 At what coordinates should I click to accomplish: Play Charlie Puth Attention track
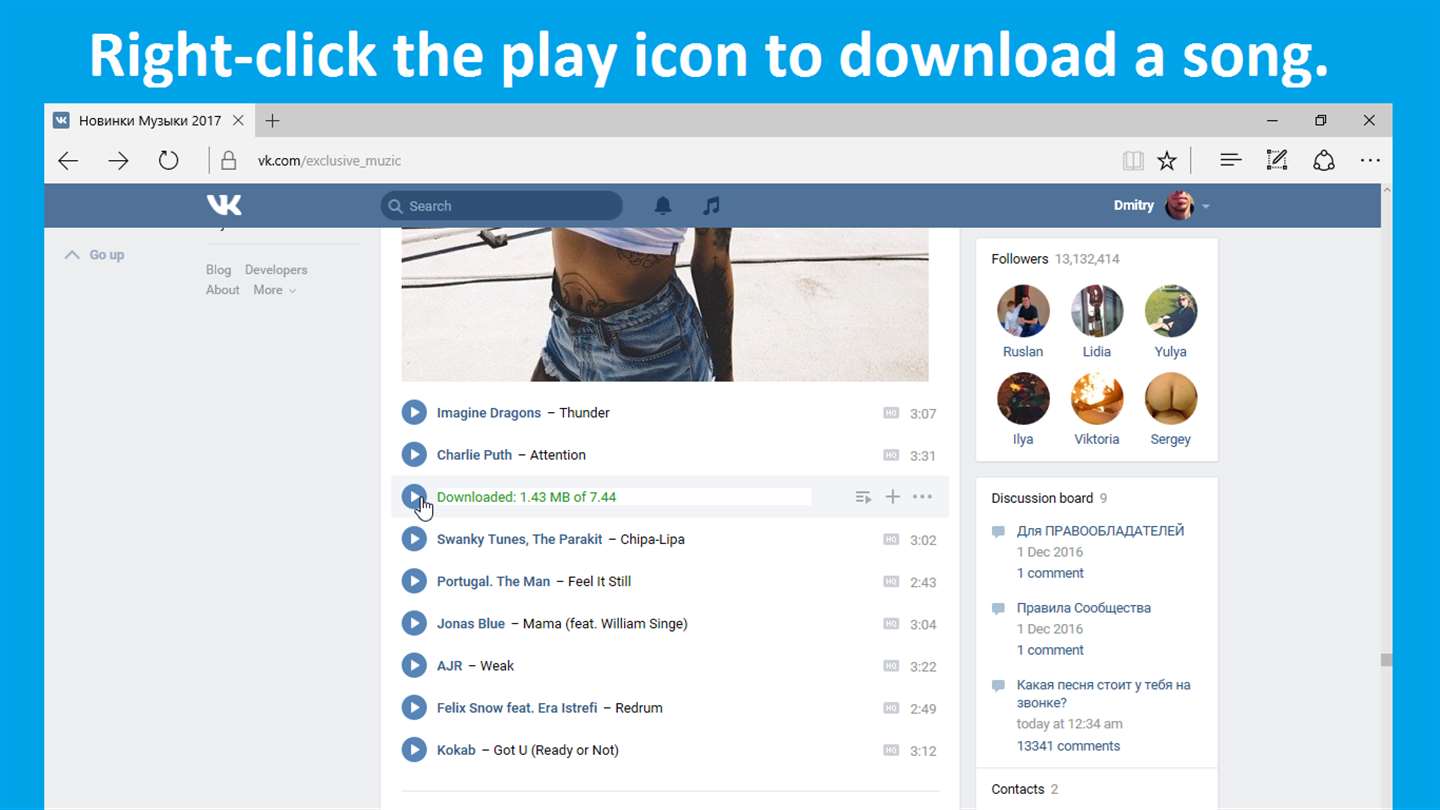pos(414,455)
